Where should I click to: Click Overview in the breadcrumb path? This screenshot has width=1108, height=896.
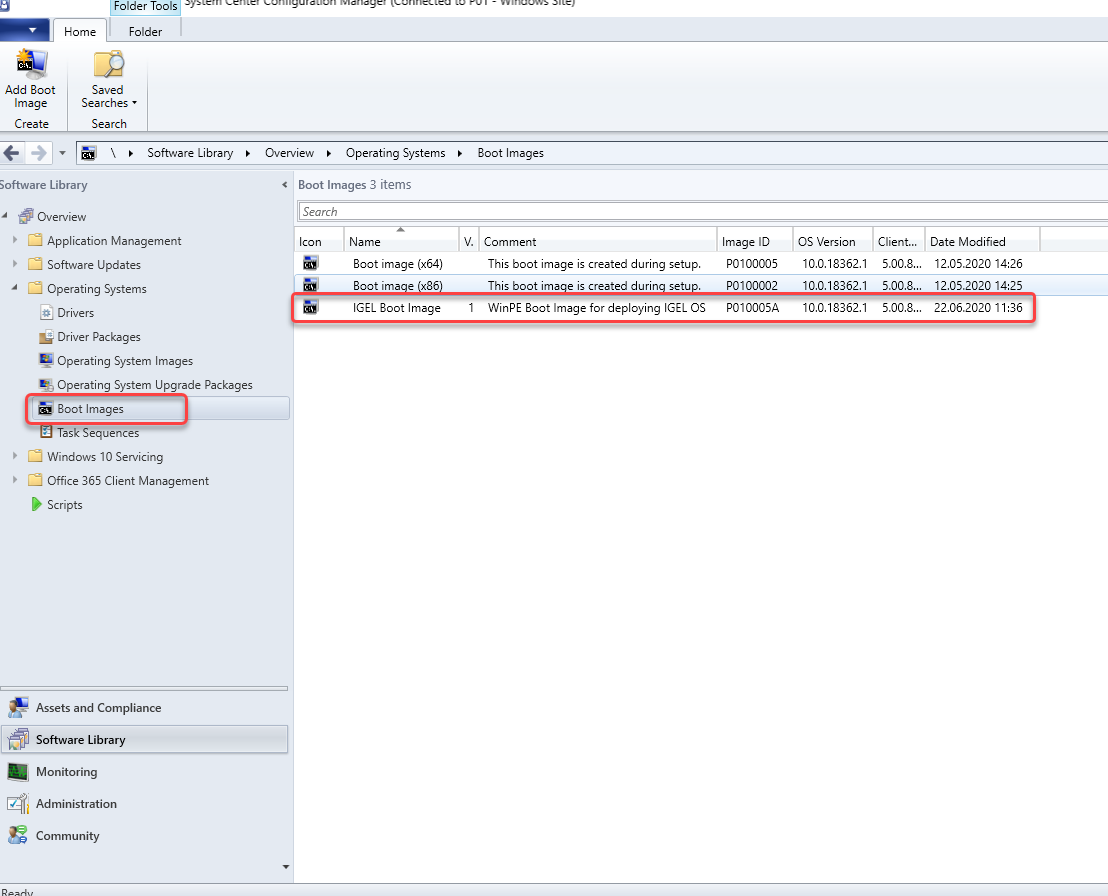289,153
